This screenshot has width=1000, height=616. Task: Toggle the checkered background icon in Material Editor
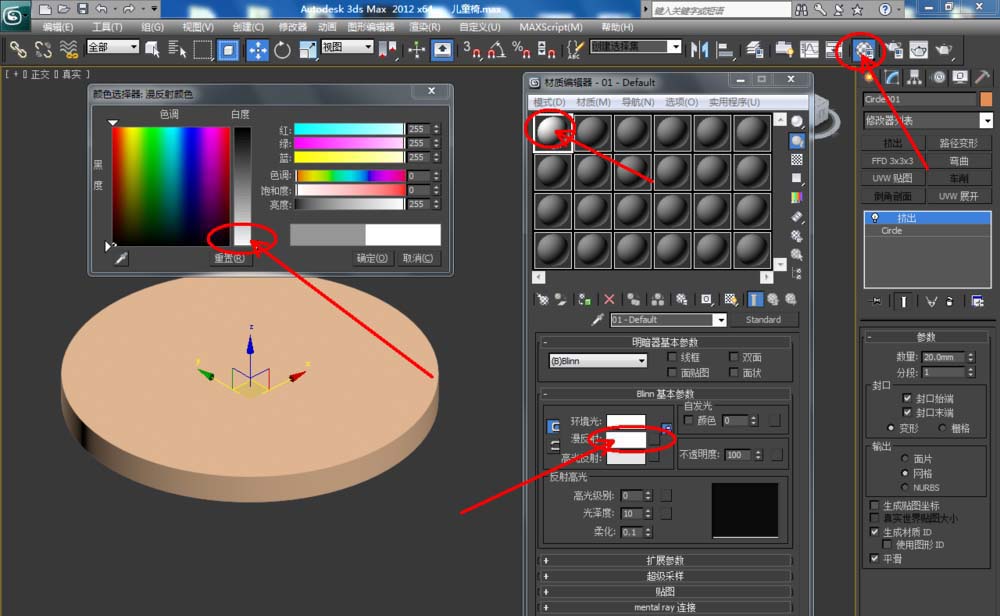[x=796, y=159]
